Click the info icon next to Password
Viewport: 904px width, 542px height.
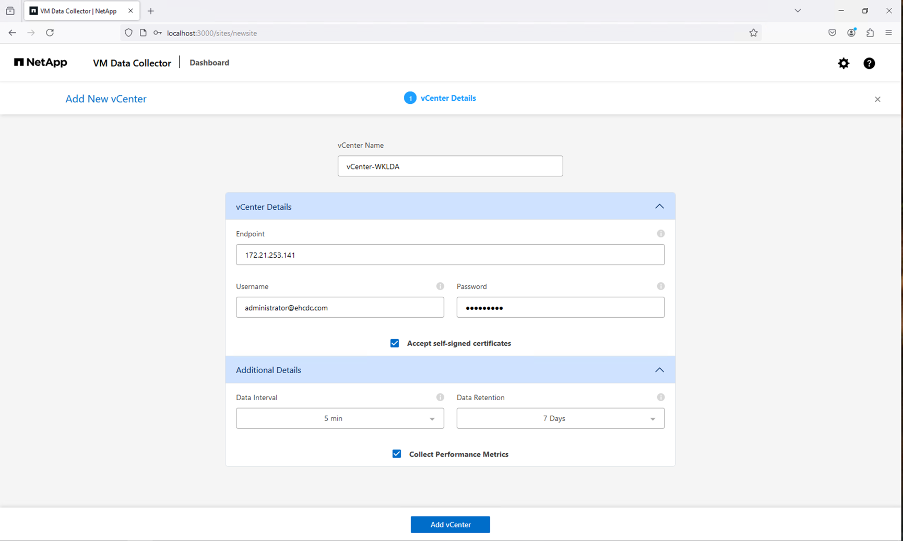pyautogui.click(x=660, y=286)
